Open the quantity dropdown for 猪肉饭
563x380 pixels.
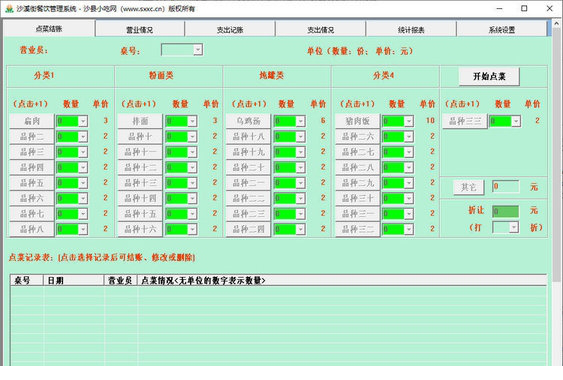pyautogui.click(x=409, y=121)
